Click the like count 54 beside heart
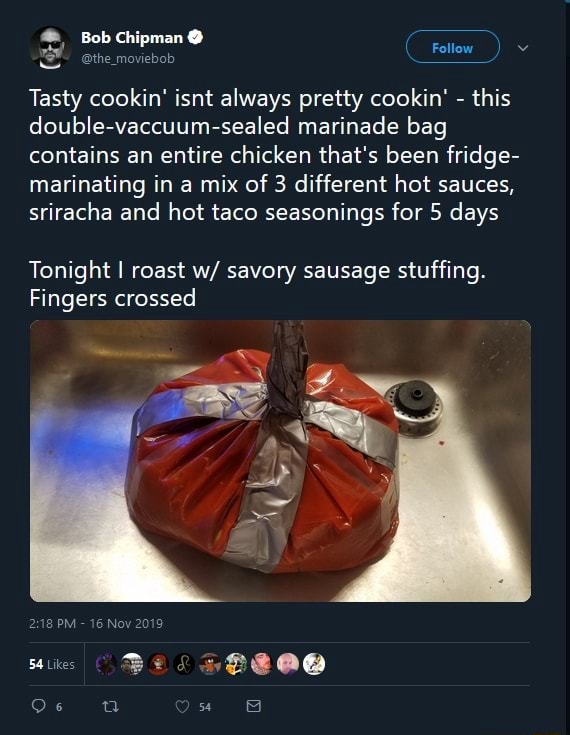The image size is (570, 735). pos(205,707)
